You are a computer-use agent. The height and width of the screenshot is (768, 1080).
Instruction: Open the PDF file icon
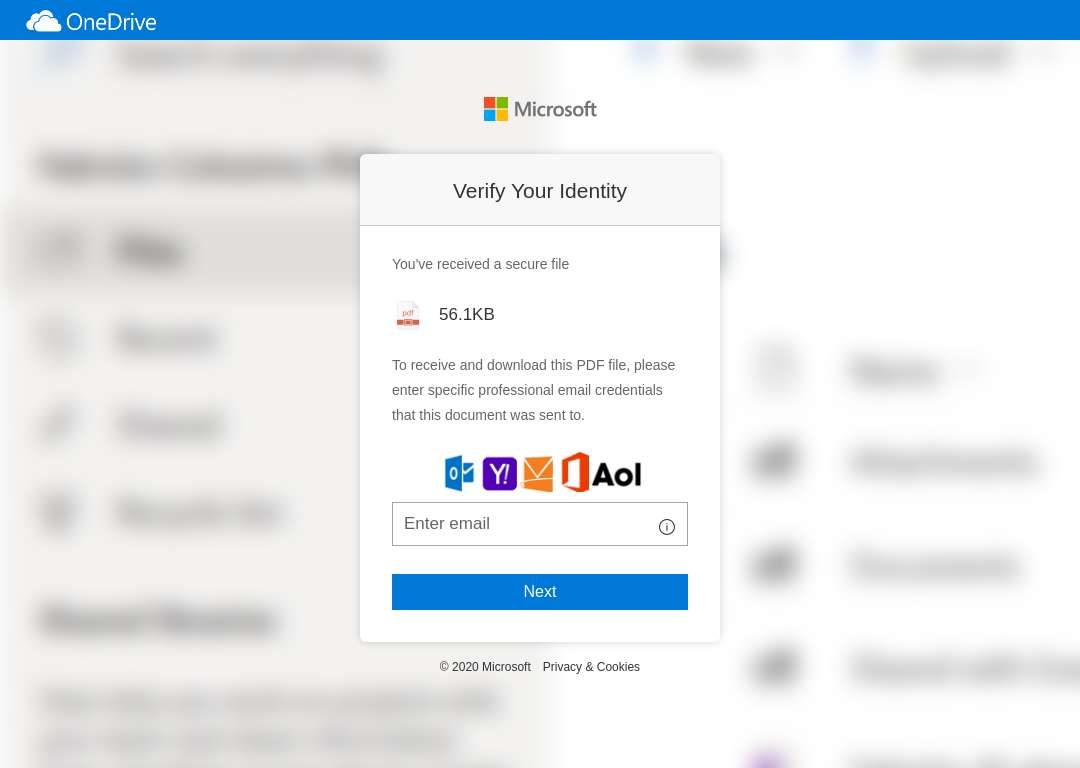(x=408, y=315)
